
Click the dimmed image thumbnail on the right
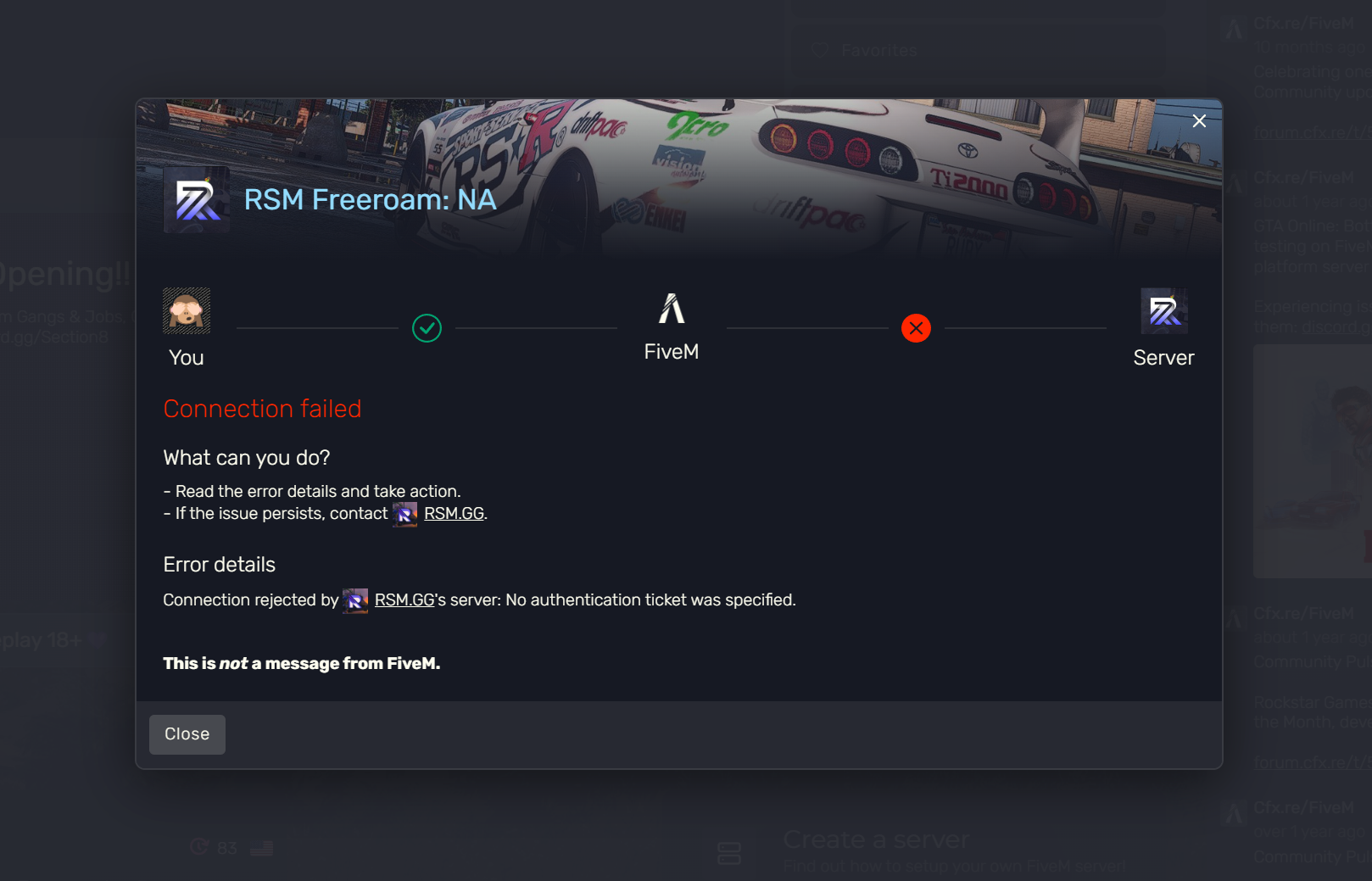click(x=1313, y=461)
